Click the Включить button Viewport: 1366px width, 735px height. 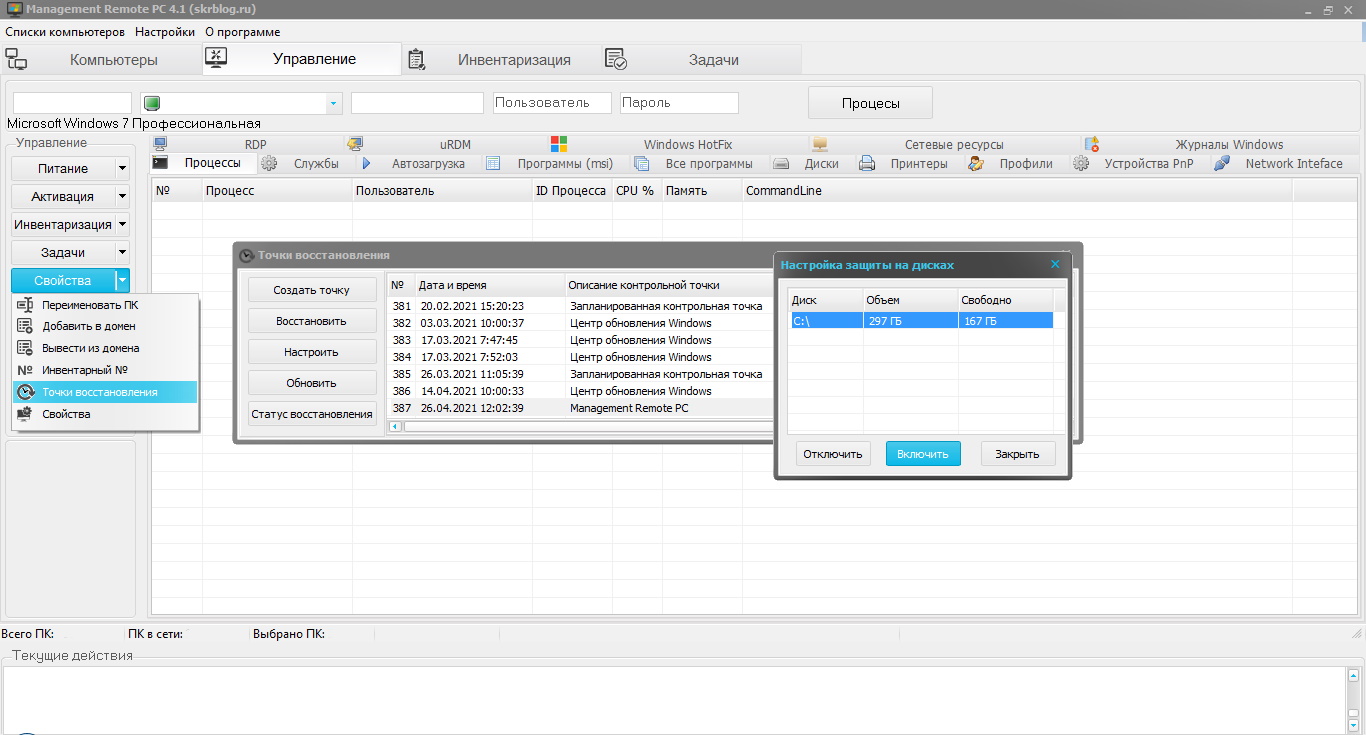click(x=923, y=454)
